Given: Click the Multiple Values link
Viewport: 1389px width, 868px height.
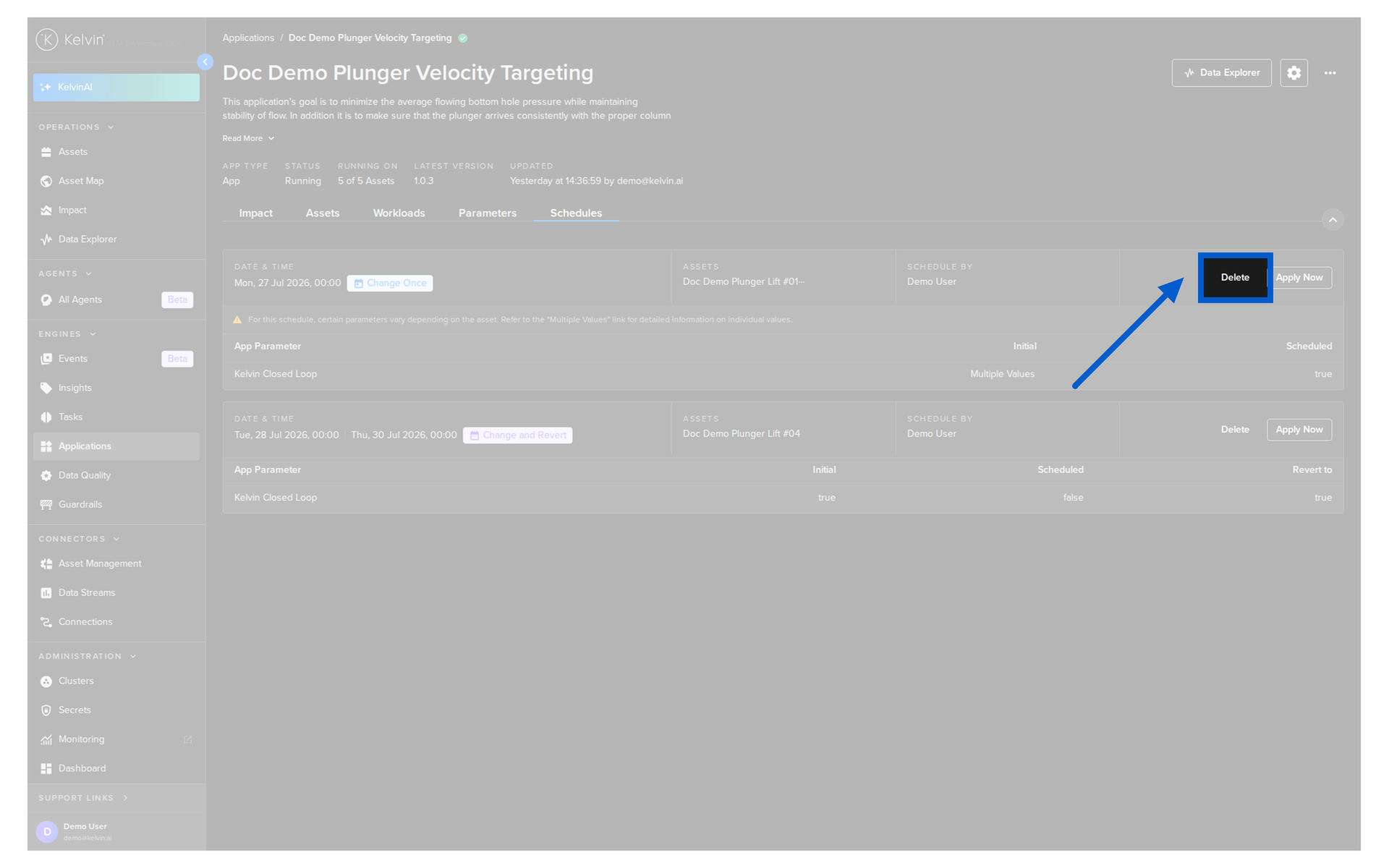Looking at the screenshot, I should [x=1002, y=374].
